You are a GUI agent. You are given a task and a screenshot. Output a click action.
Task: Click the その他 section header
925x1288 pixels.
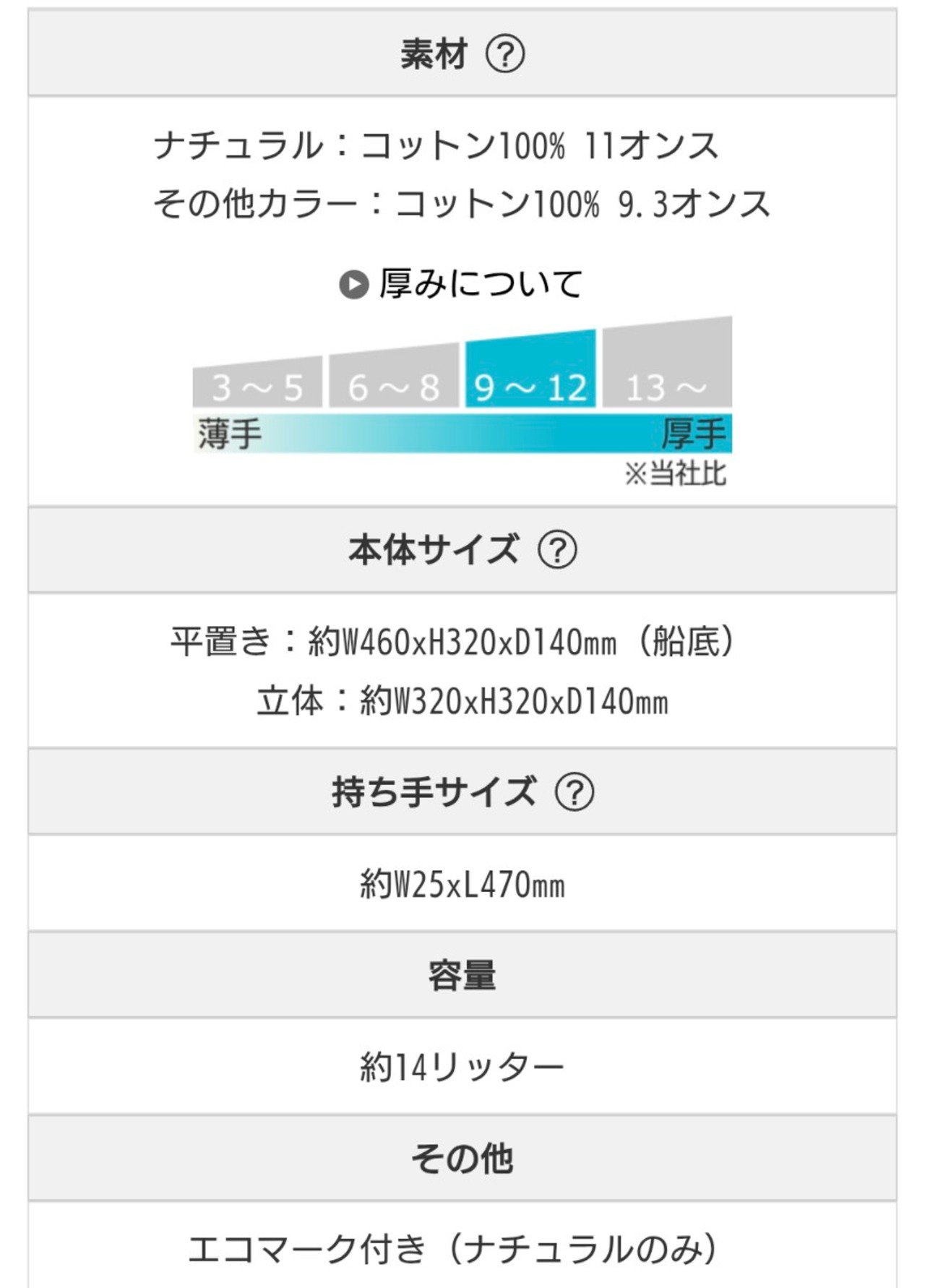click(462, 1159)
